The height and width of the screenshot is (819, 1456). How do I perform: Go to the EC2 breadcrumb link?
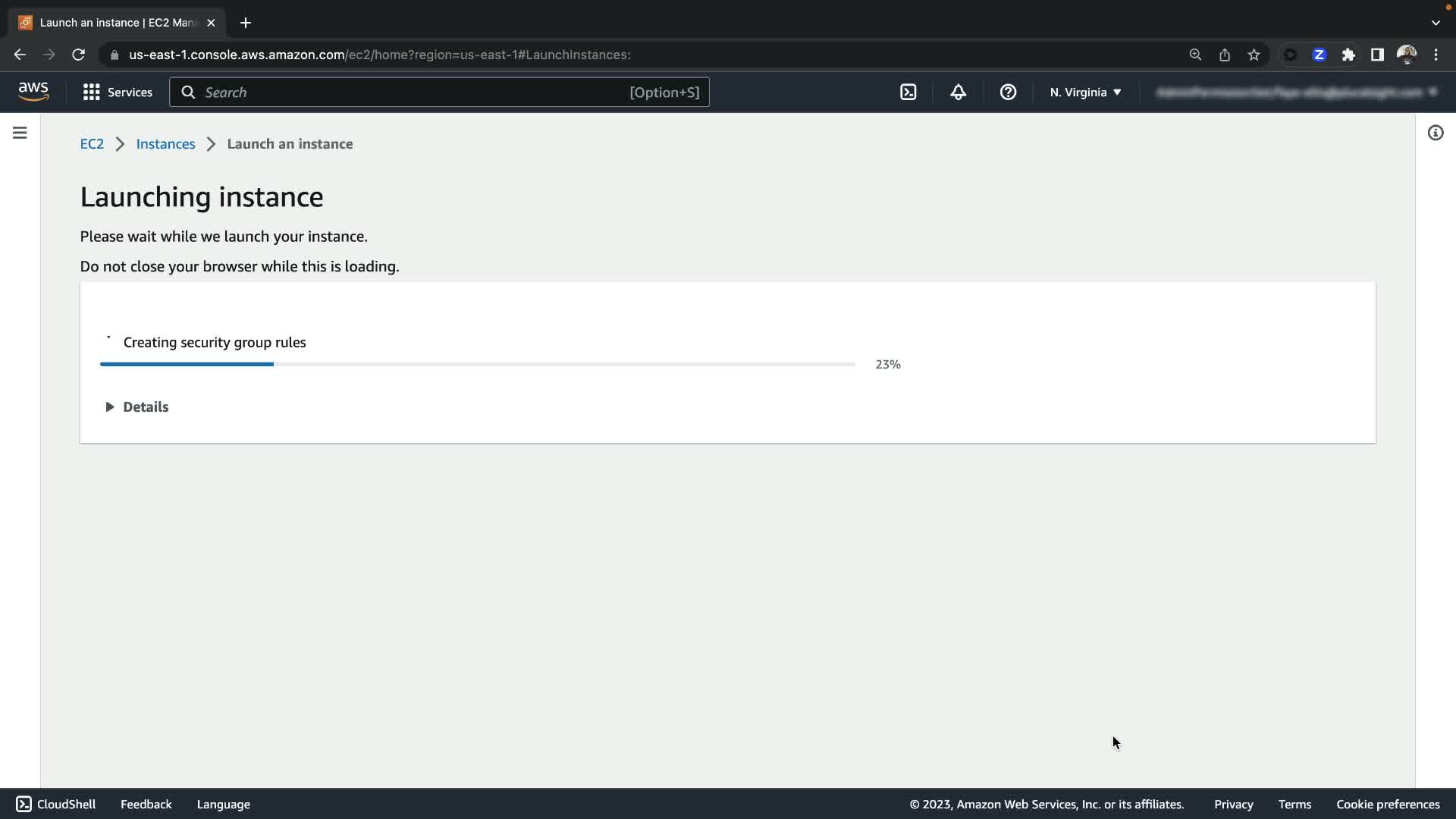click(92, 144)
